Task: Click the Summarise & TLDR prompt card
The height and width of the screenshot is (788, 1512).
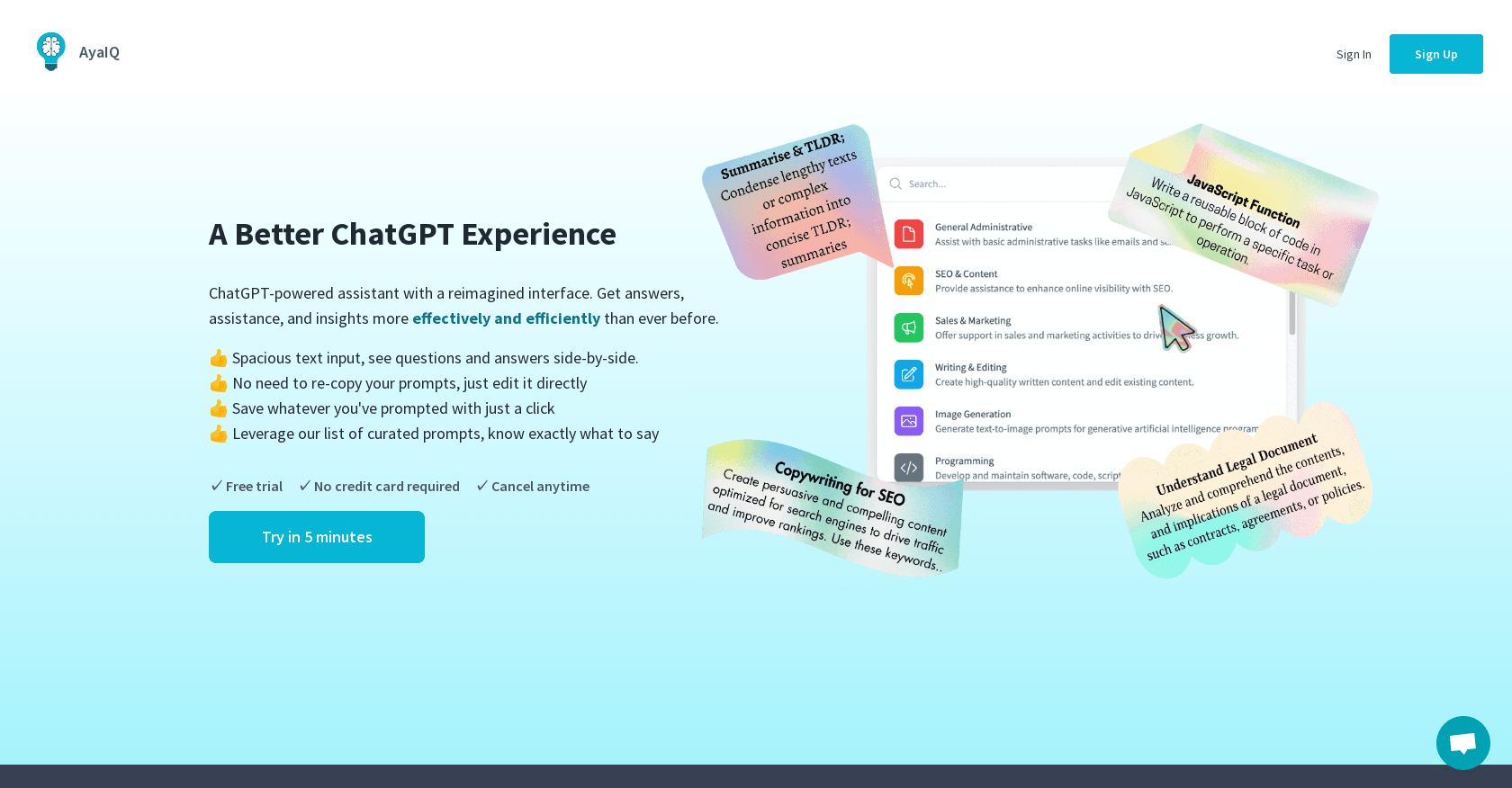Action: coord(796,202)
